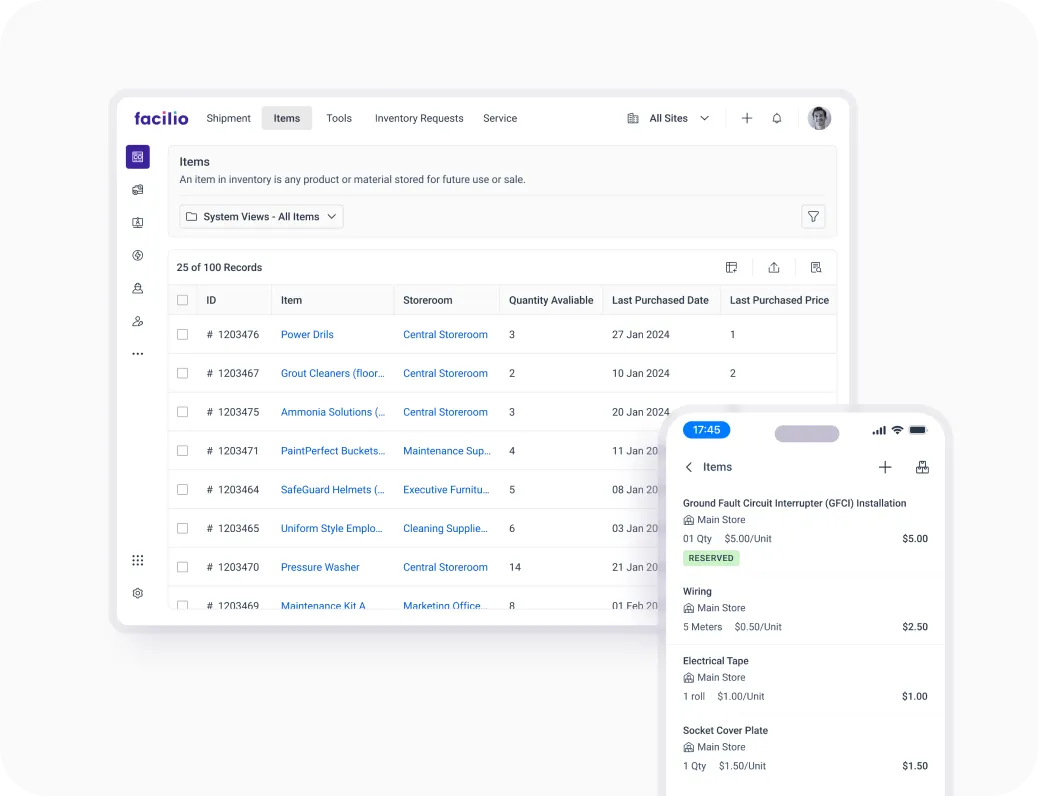Click the RESERVED status badge on GFCI Installation

711,557
